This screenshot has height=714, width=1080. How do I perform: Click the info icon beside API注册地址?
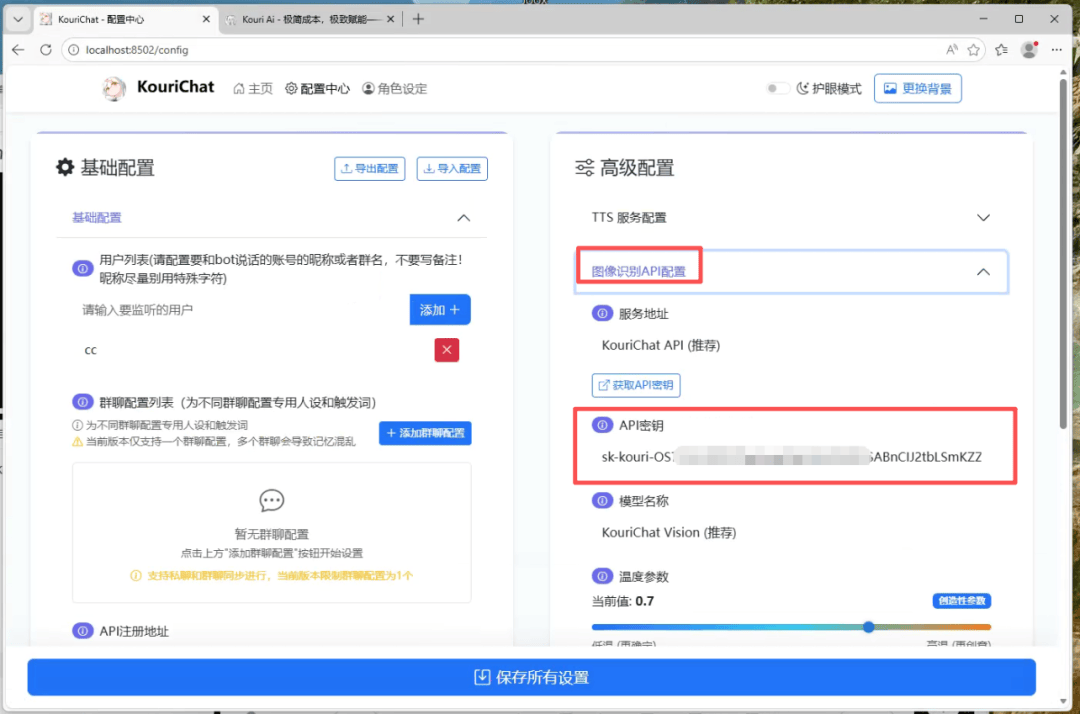click(83, 631)
